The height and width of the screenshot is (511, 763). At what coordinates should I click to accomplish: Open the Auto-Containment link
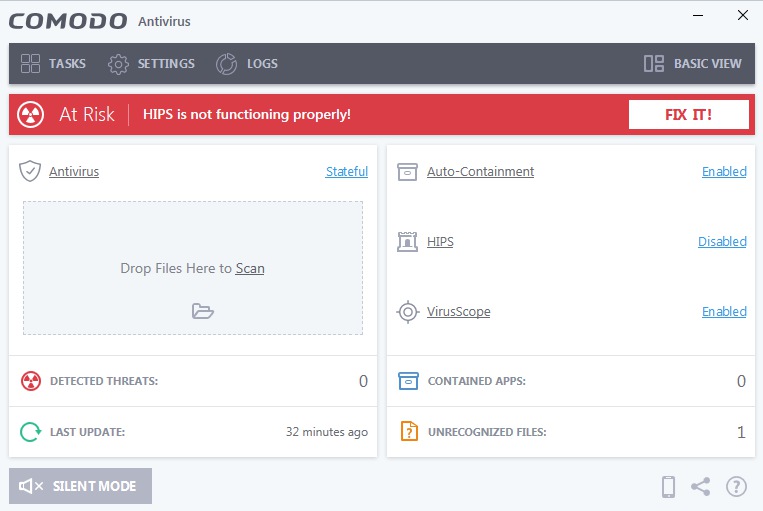click(x=480, y=171)
